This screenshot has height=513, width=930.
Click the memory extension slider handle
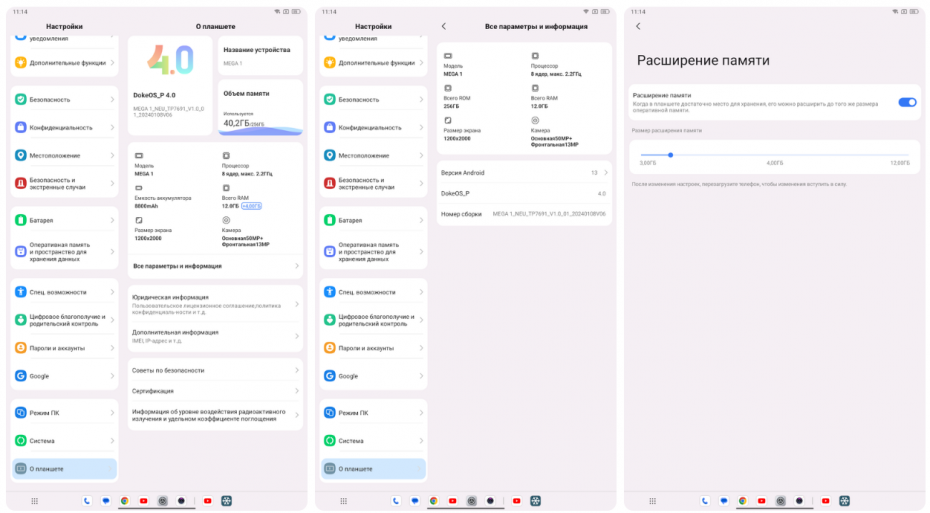[670, 155]
